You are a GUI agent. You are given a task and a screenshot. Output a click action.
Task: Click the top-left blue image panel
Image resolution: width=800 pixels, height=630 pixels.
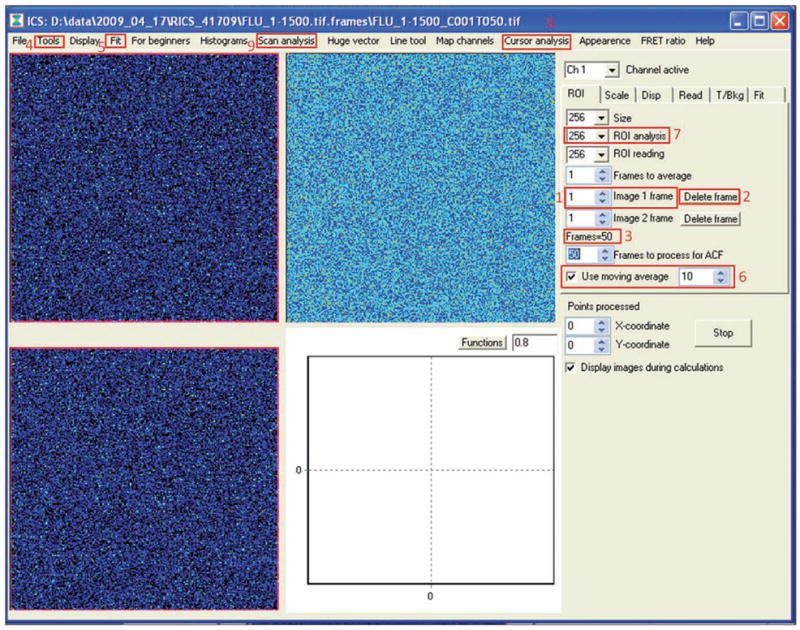(x=144, y=187)
